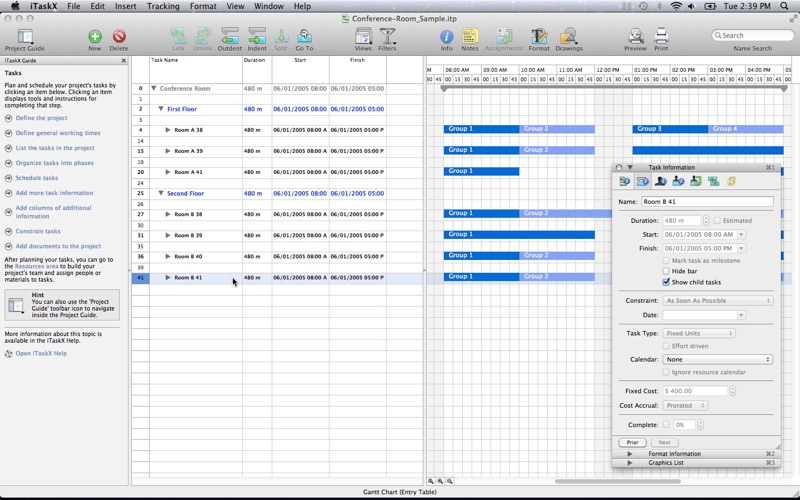Enable the Hide bar checkbox

pyautogui.click(x=666, y=271)
